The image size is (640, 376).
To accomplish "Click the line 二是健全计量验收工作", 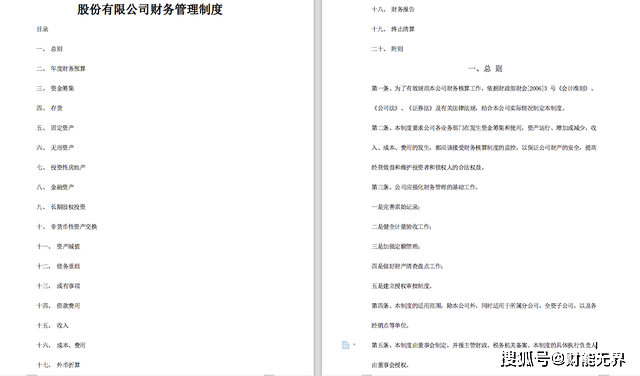I will [401, 227].
